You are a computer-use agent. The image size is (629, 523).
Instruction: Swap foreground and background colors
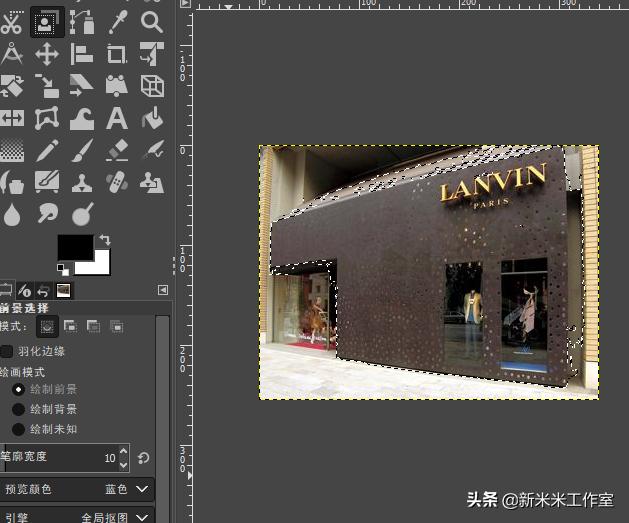[105, 239]
